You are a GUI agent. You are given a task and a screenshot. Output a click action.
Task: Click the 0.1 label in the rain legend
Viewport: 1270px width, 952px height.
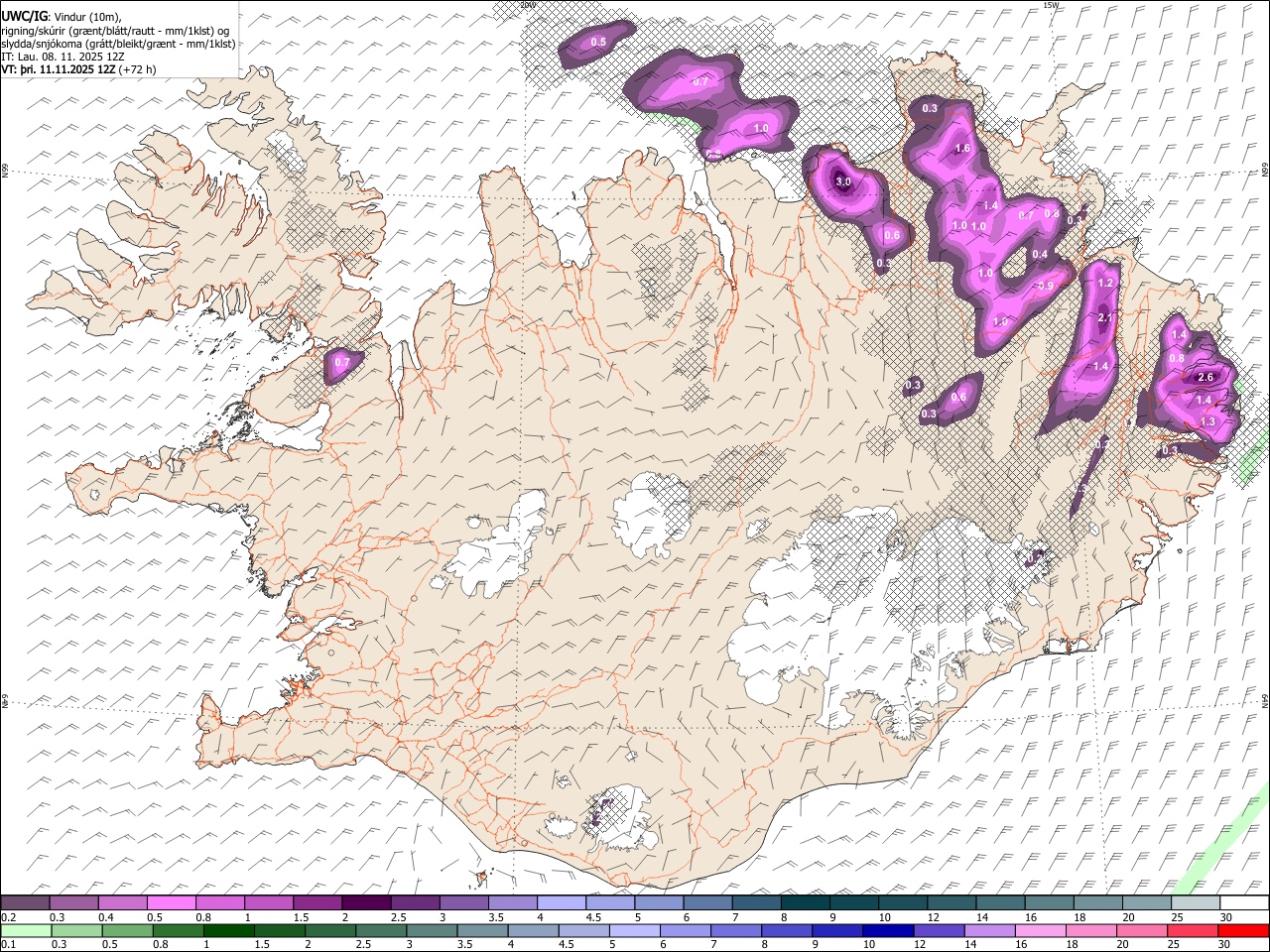click(7, 944)
